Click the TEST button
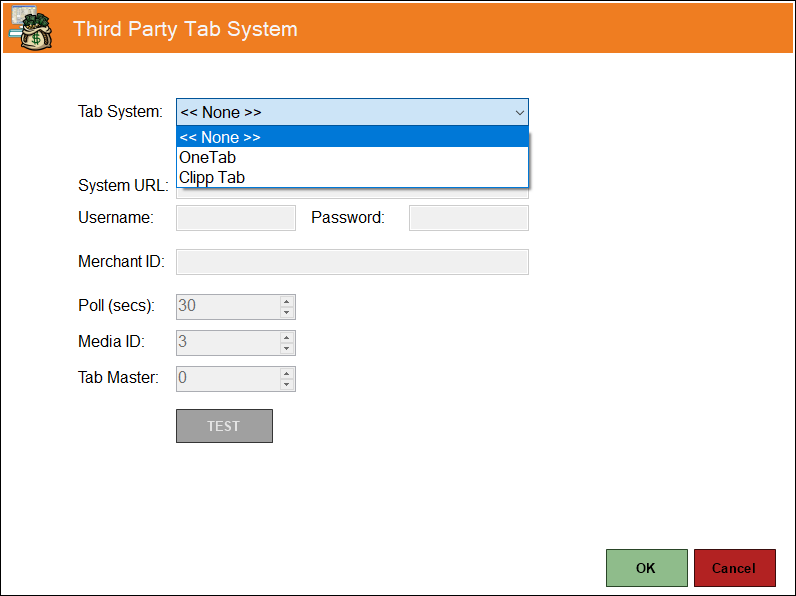The height and width of the screenshot is (596, 796). pos(224,426)
